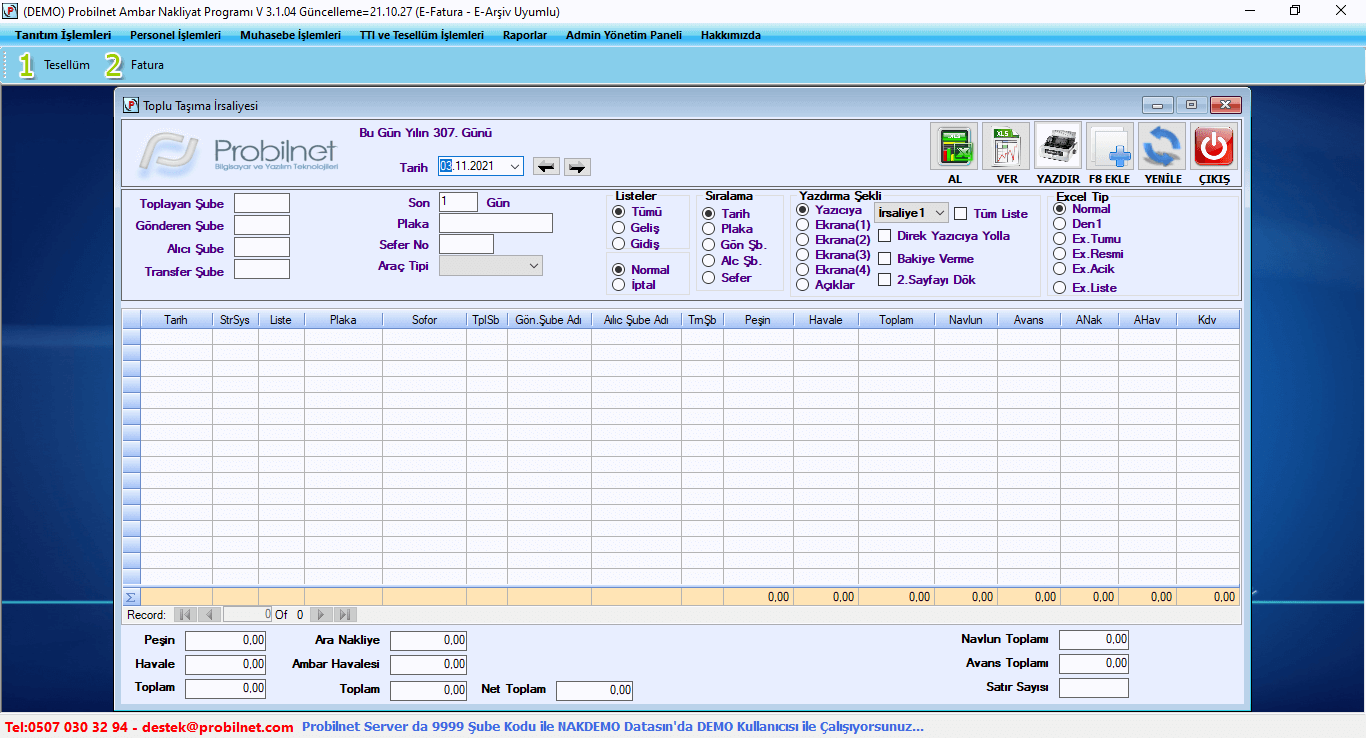
Task: Check Direk Yazıcıya Yolla option
Action: pyautogui.click(x=885, y=236)
